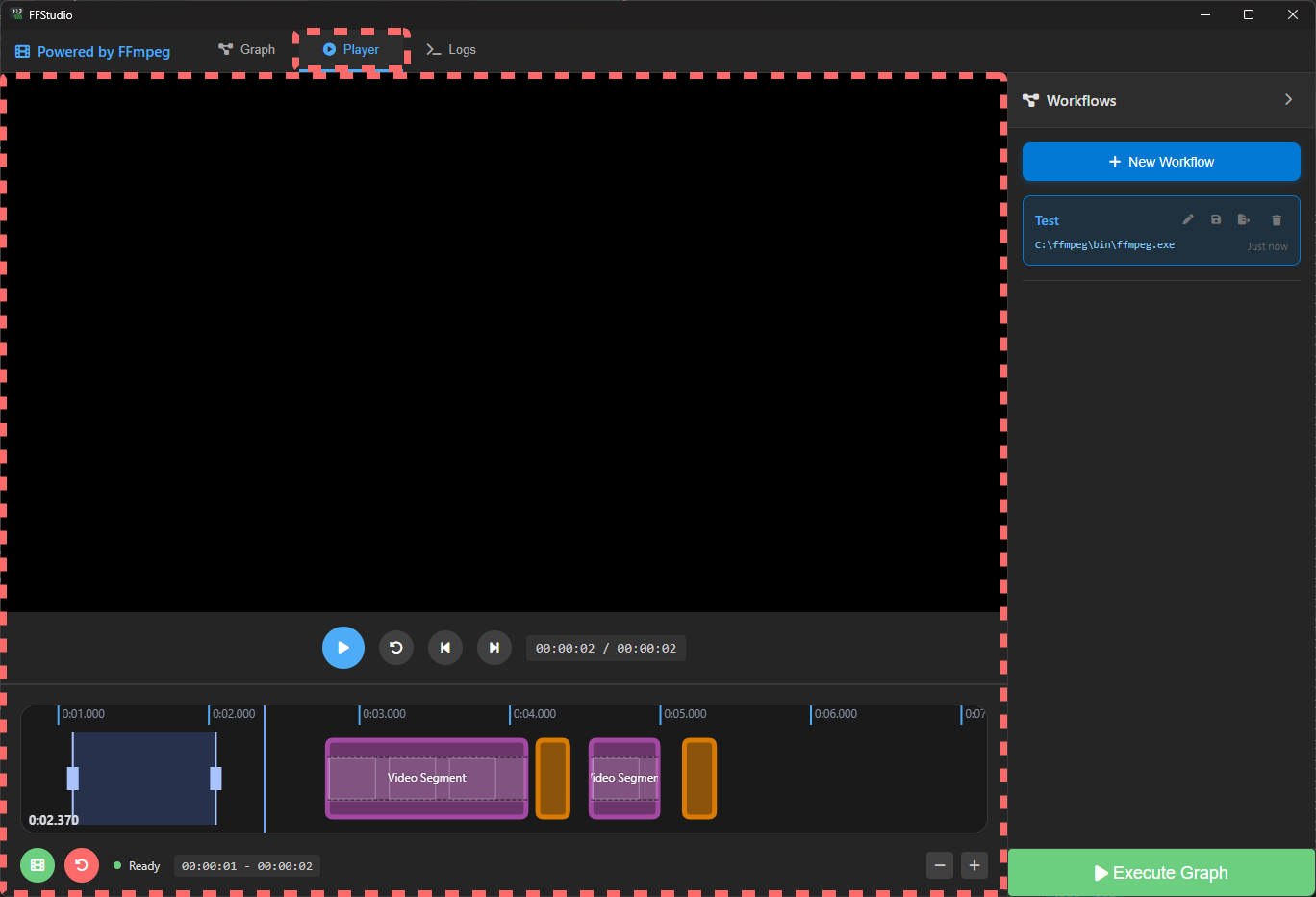
Task: Collapse the Workflows panel with chevron
Action: point(1289,100)
